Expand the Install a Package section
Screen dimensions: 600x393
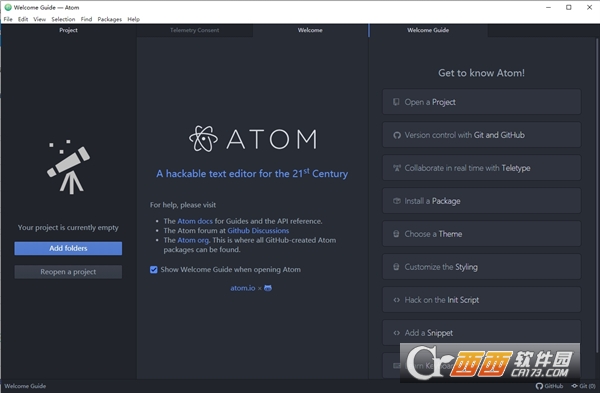pyautogui.click(x=481, y=201)
